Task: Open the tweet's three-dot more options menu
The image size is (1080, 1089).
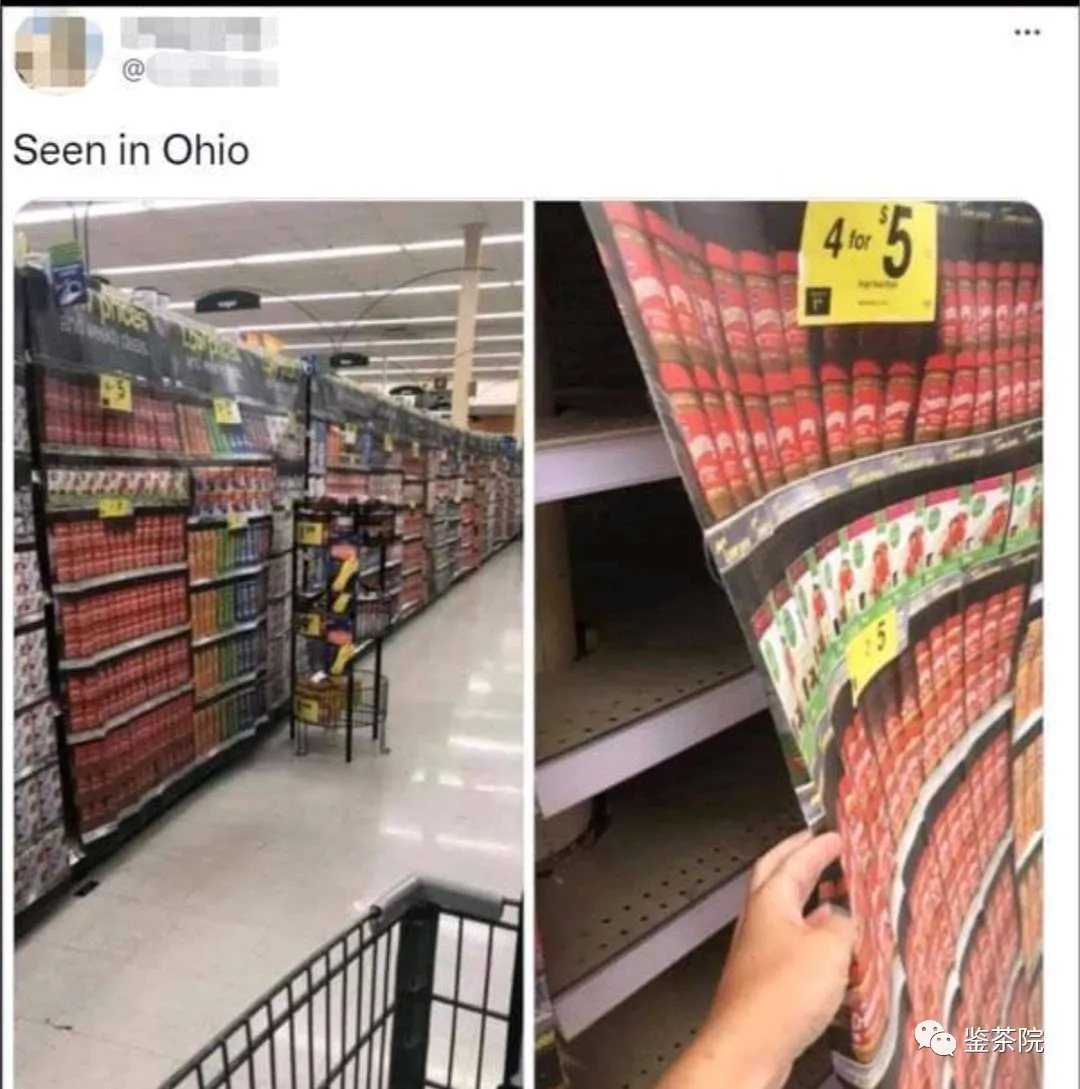Action: 1027,32
